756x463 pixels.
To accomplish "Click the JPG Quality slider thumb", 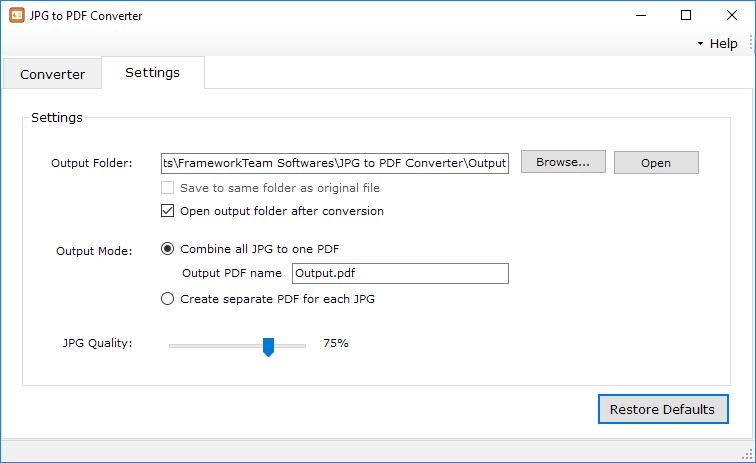I will click(269, 347).
